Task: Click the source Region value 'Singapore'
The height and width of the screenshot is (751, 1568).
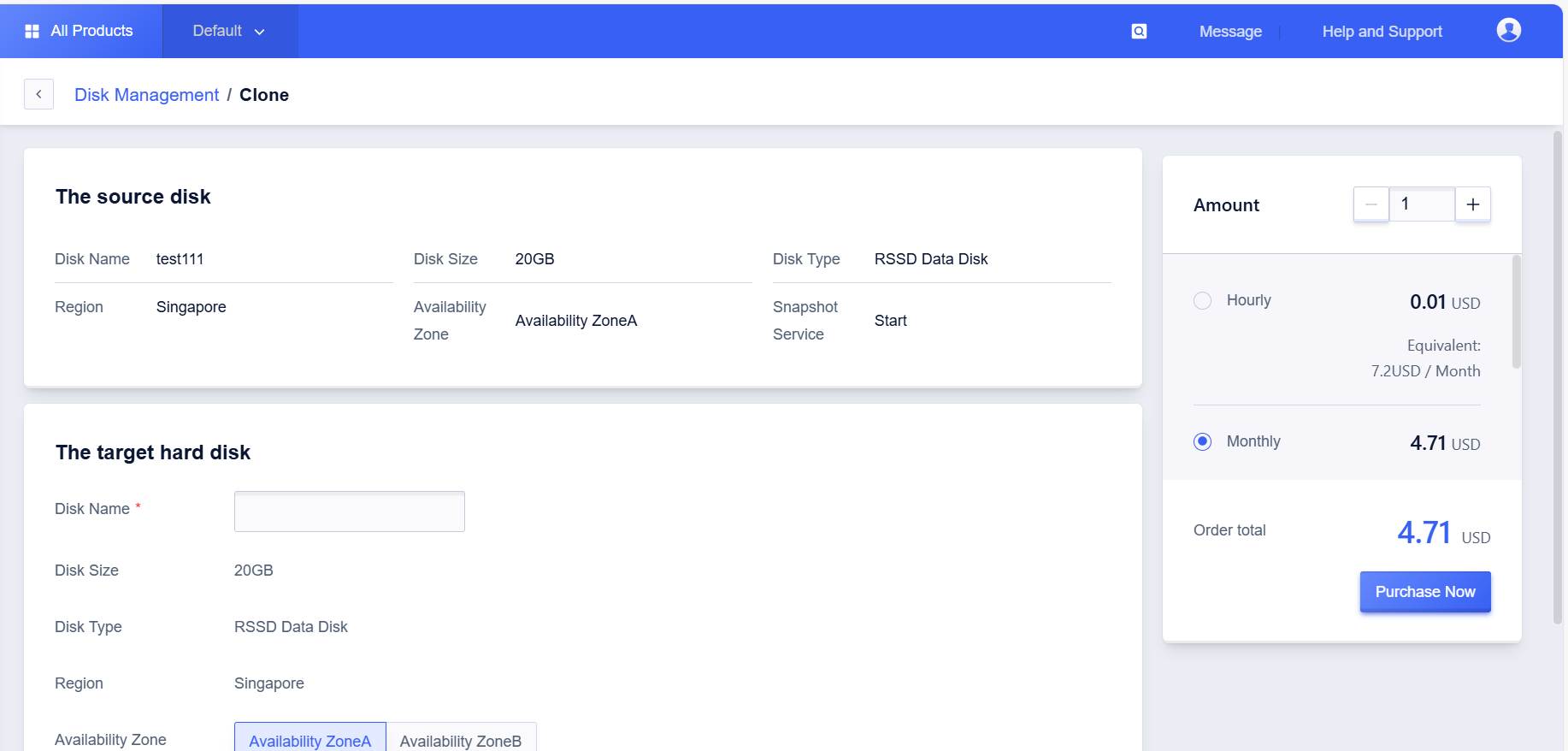Action: coord(192,307)
